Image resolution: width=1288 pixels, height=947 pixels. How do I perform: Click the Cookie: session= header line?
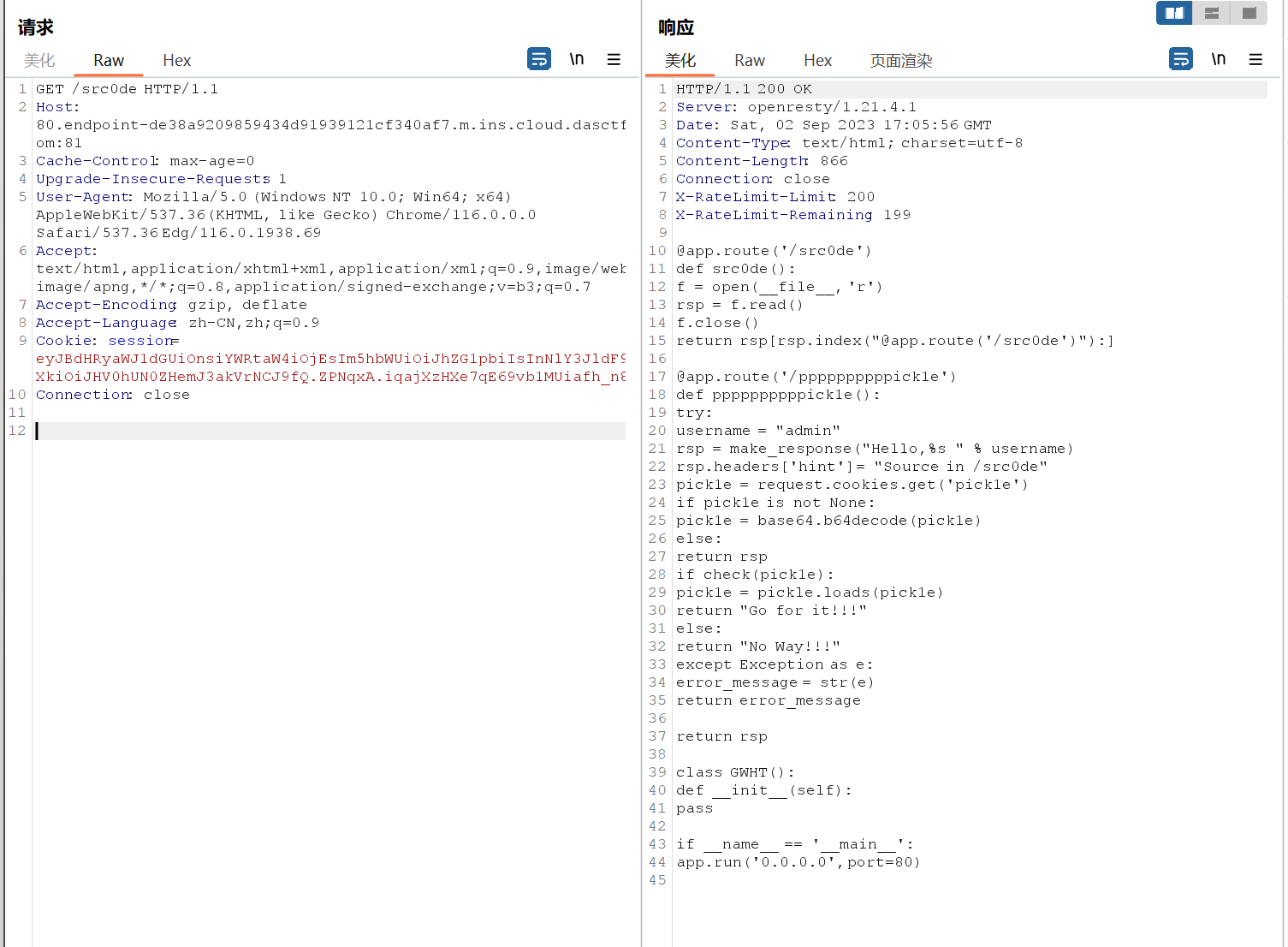click(108, 341)
